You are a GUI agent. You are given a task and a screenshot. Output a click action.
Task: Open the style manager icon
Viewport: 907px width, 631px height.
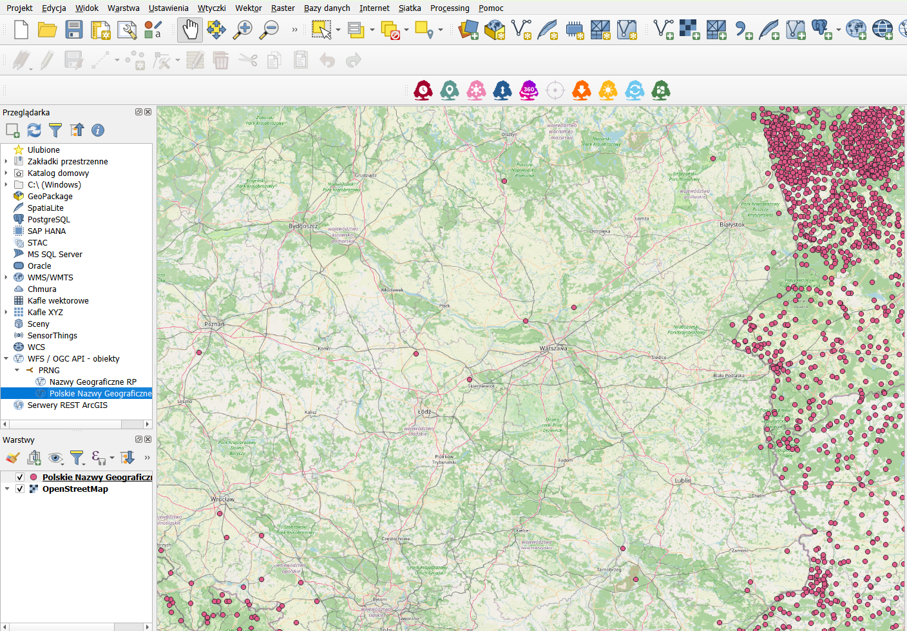pos(153,29)
